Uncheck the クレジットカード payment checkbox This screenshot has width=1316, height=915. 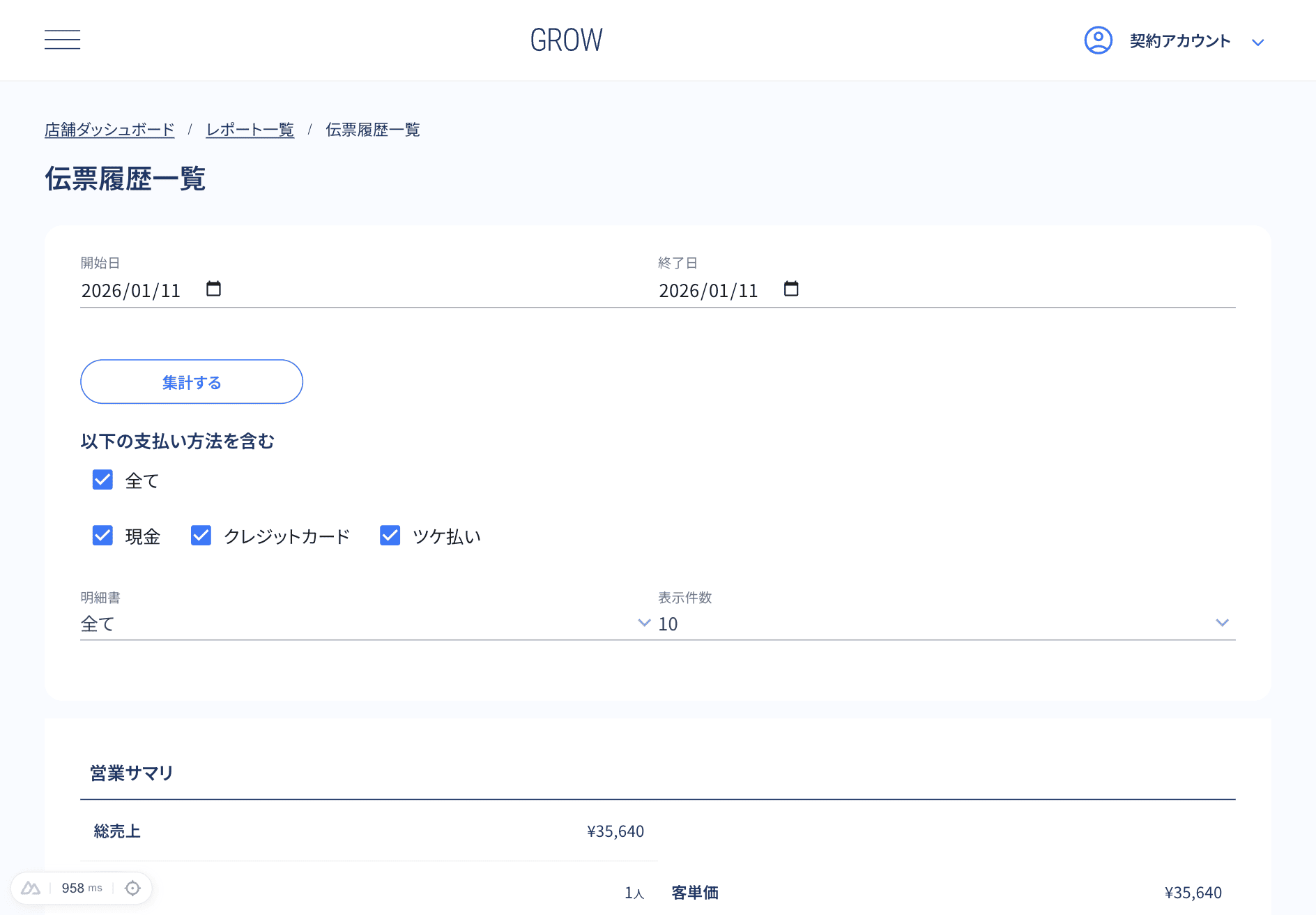coord(201,535)
